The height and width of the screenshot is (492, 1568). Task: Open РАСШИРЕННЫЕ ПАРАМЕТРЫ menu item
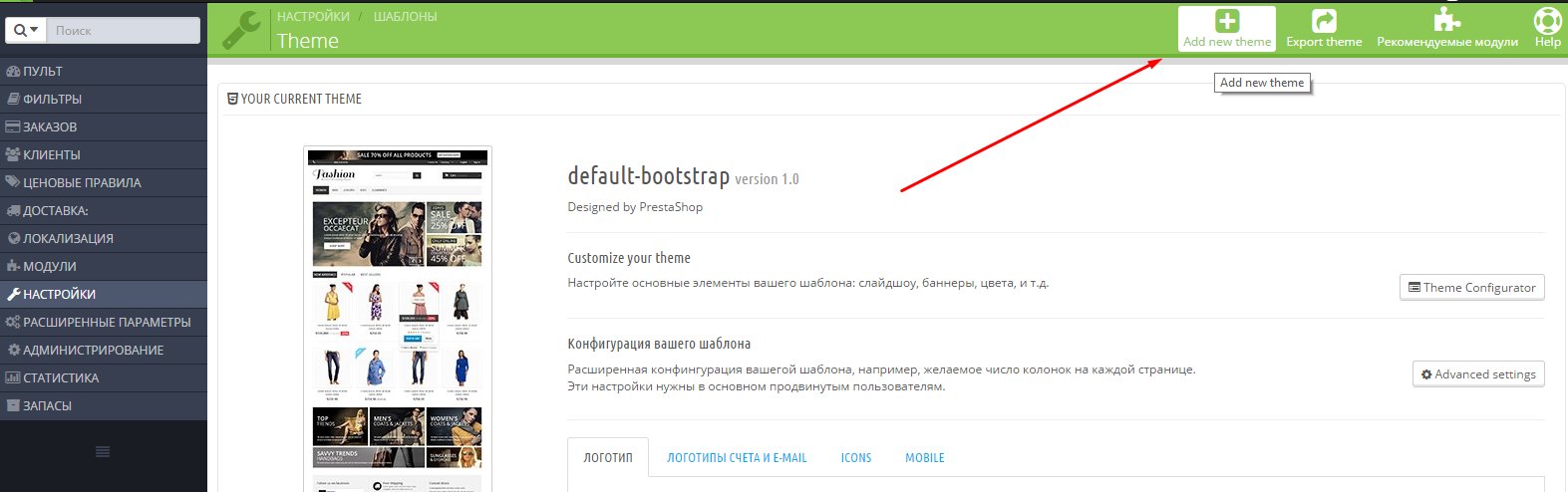pyautogui.click(x=106, y=323)
